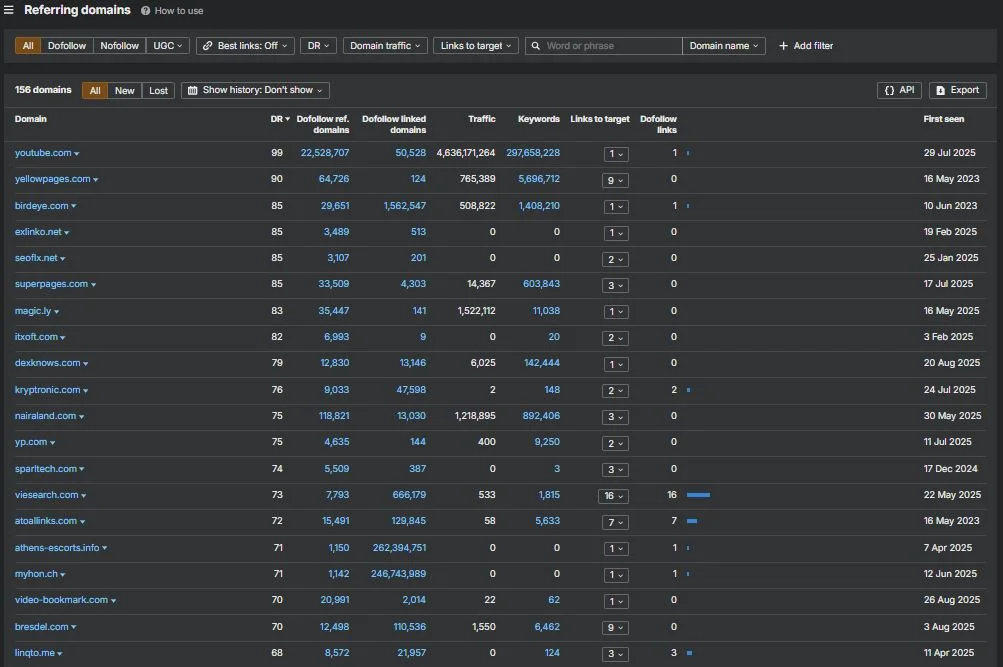Screen dimensions: 1003x667
Task: Open Show history: Don't show dropdown
Action: pos(255,90)
